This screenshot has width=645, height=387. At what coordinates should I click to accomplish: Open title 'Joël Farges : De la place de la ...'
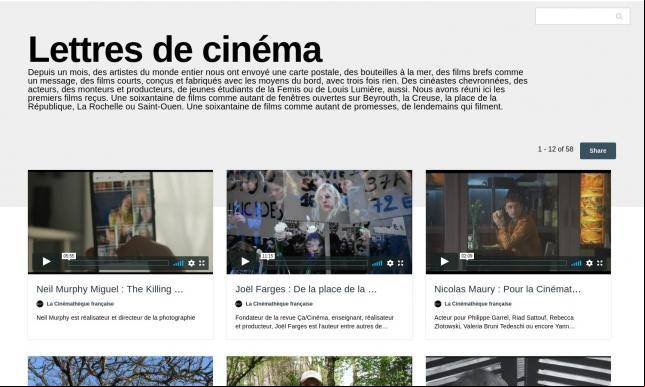tap(306, 289)
